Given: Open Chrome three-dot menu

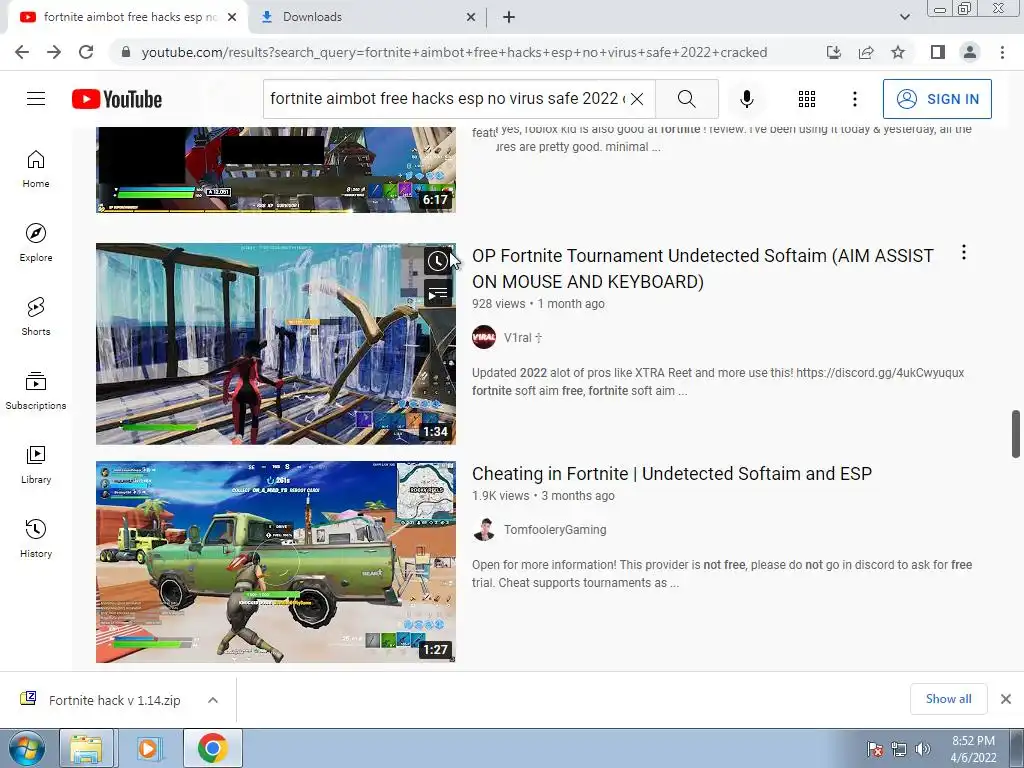Looking at the screenshot, I should pos(1002,52).
